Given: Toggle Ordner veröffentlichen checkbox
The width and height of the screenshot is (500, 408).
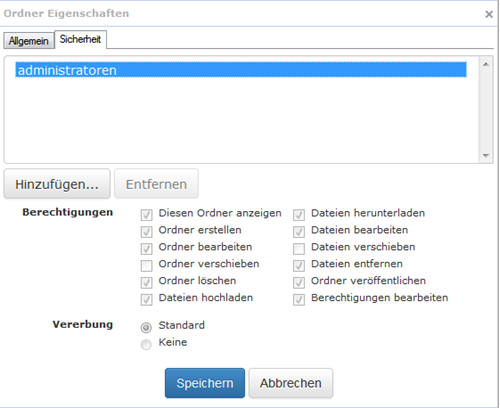Looking at the screenshot, I should (x=299, y=283).
